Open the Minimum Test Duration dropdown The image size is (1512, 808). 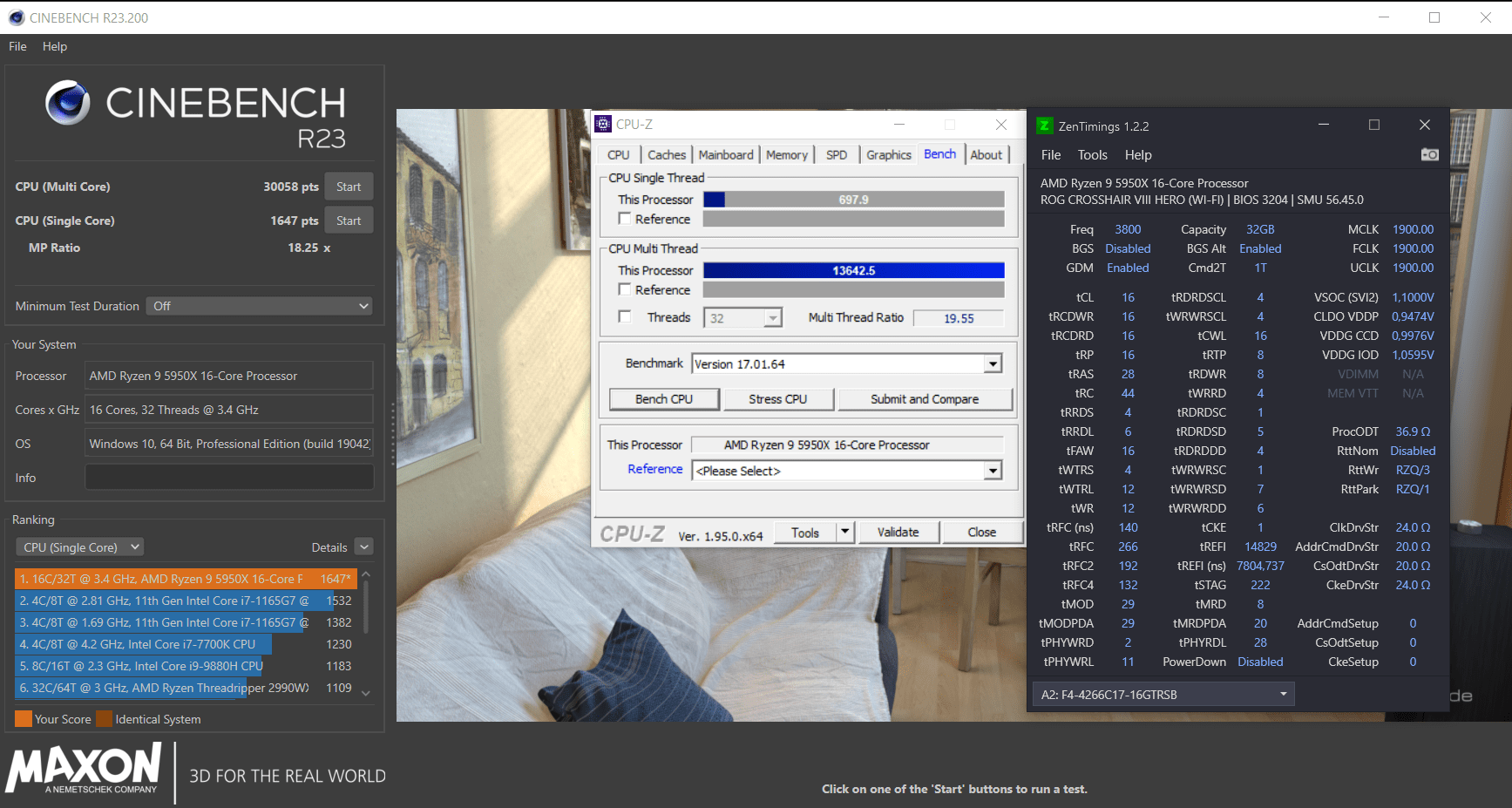click(x=259, y=306)
